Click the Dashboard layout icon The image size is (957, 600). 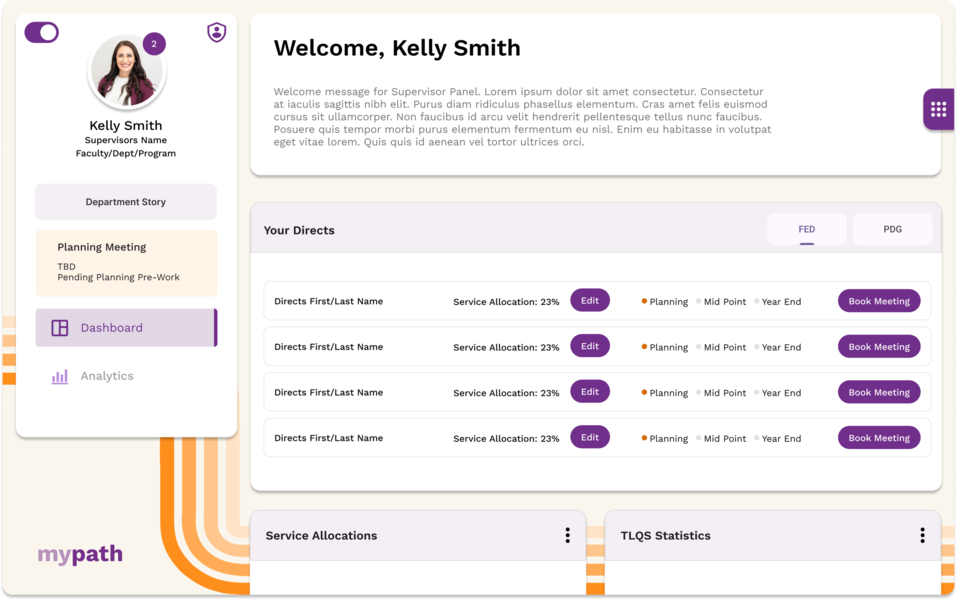pos(60,328)
